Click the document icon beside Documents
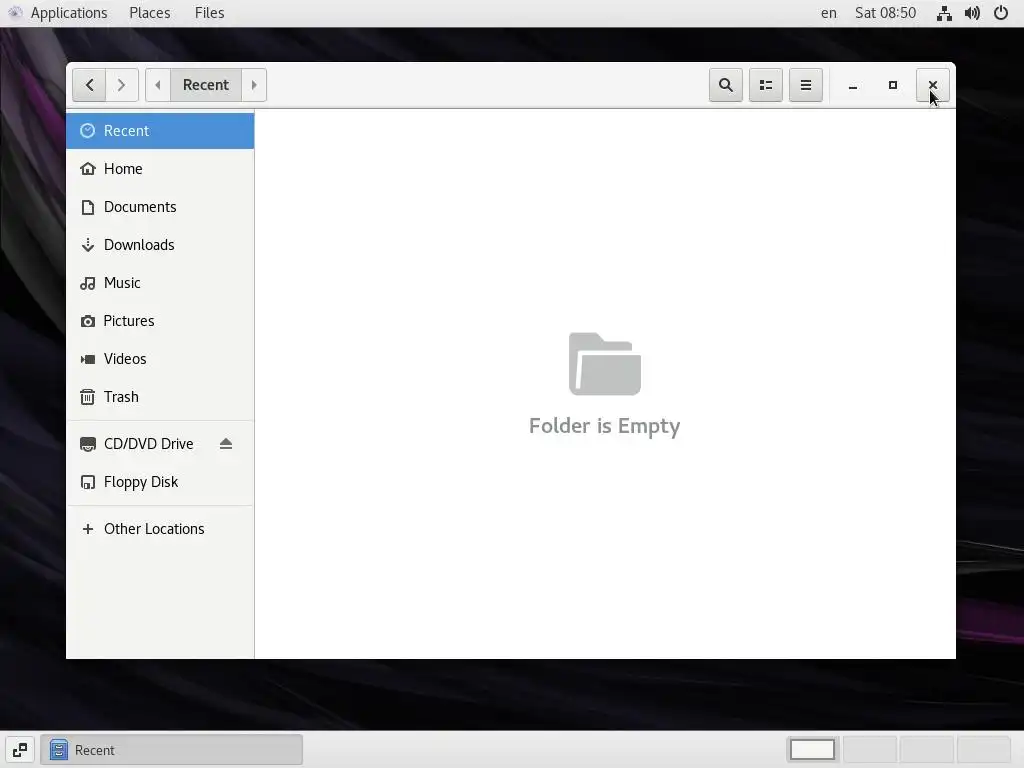This screenshot has width=1024, height=768. coord(88,207)
